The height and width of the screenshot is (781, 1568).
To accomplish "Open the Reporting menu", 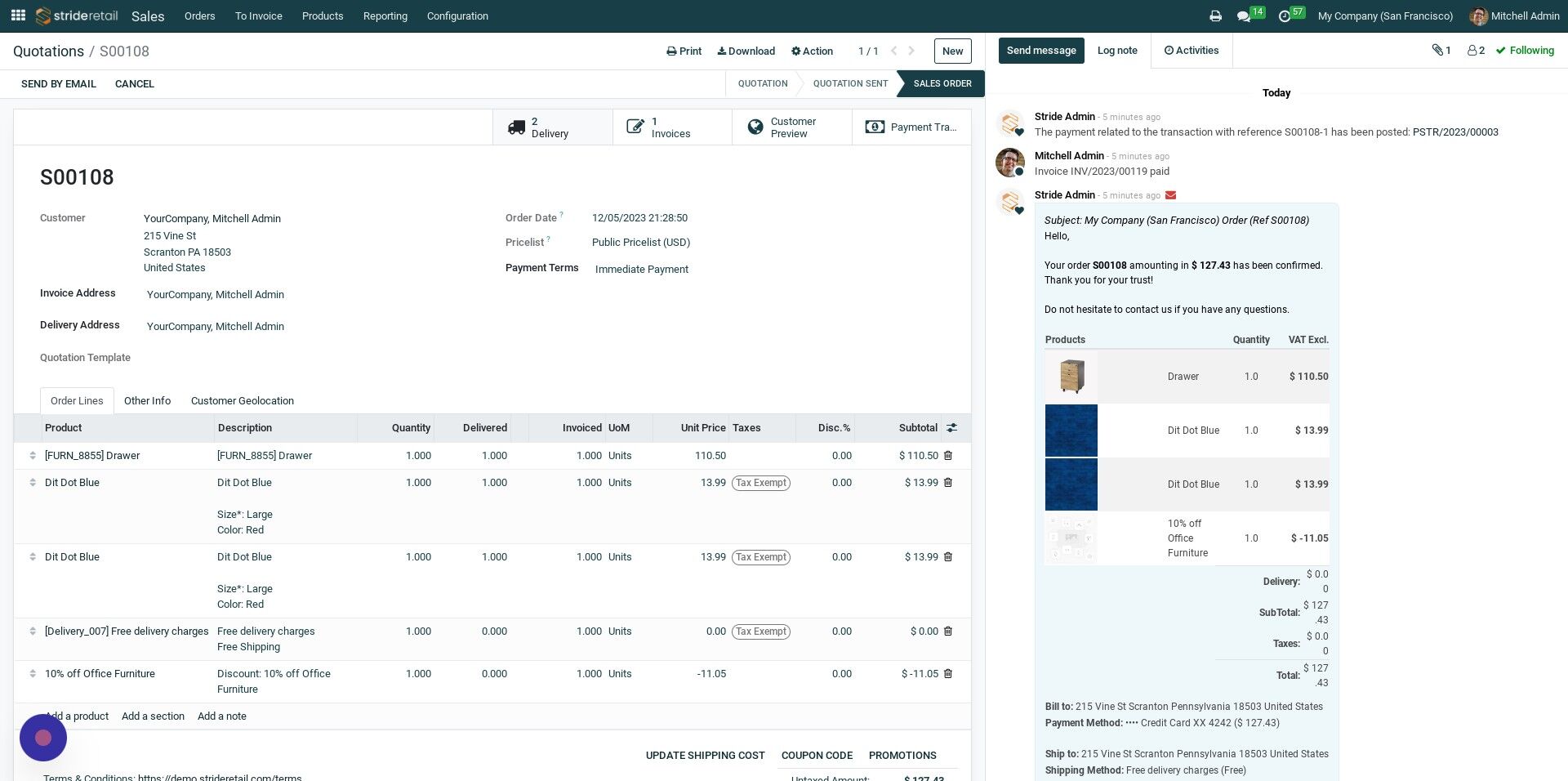I will coord(385,16).
